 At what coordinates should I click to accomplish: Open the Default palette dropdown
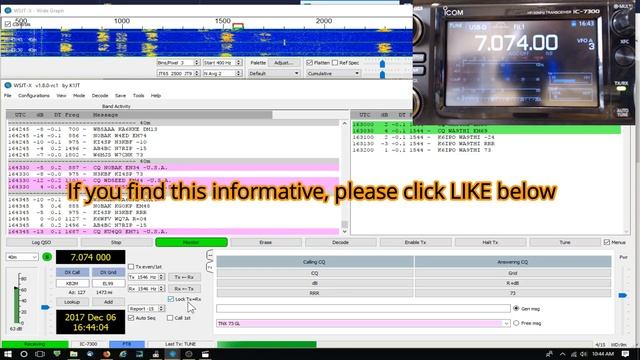pyautogui.click(x=274, y=73)
